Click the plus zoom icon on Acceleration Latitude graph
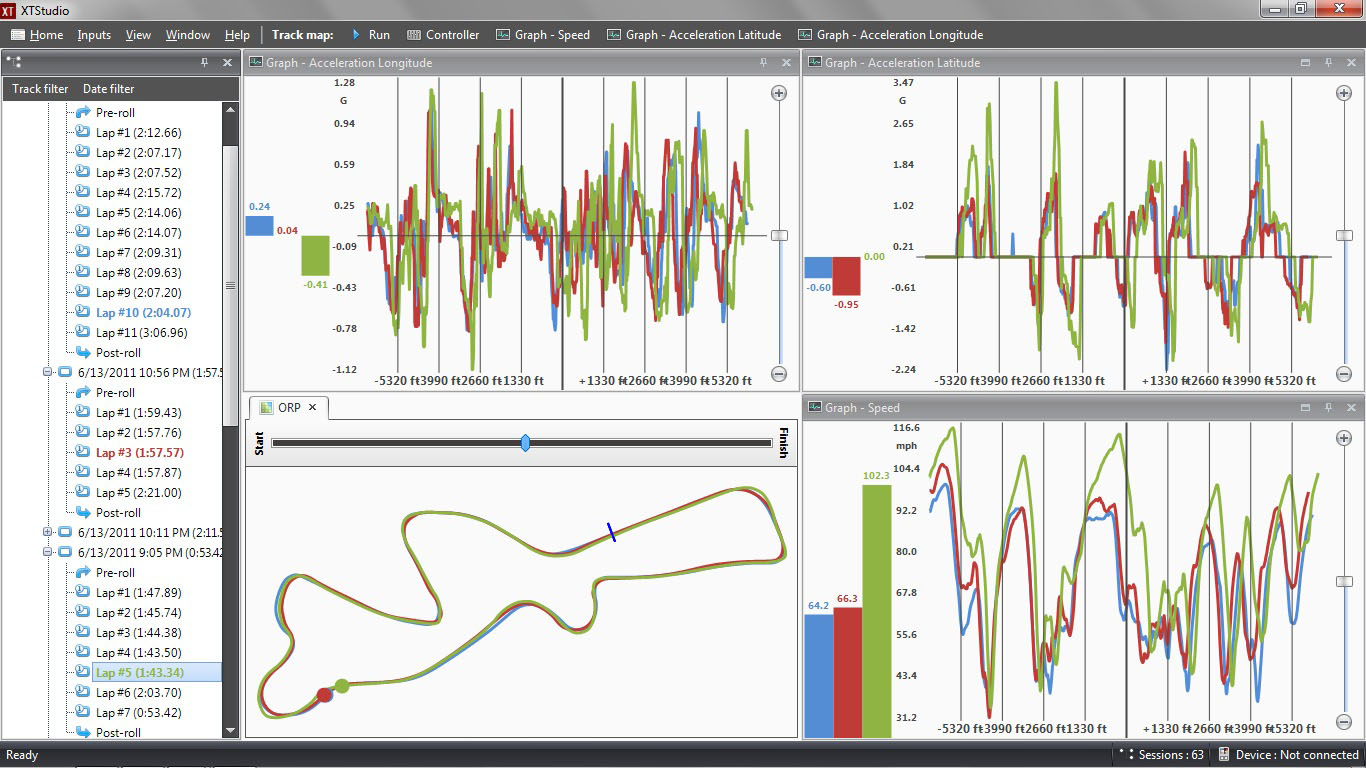This screenshot has height=768, width=1366. [x=1344, y=93]
